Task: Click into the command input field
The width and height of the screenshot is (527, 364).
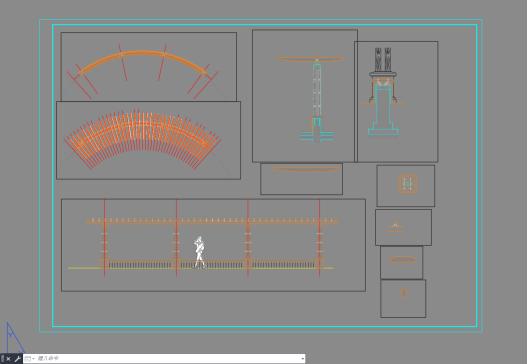Action: (168, 359)
